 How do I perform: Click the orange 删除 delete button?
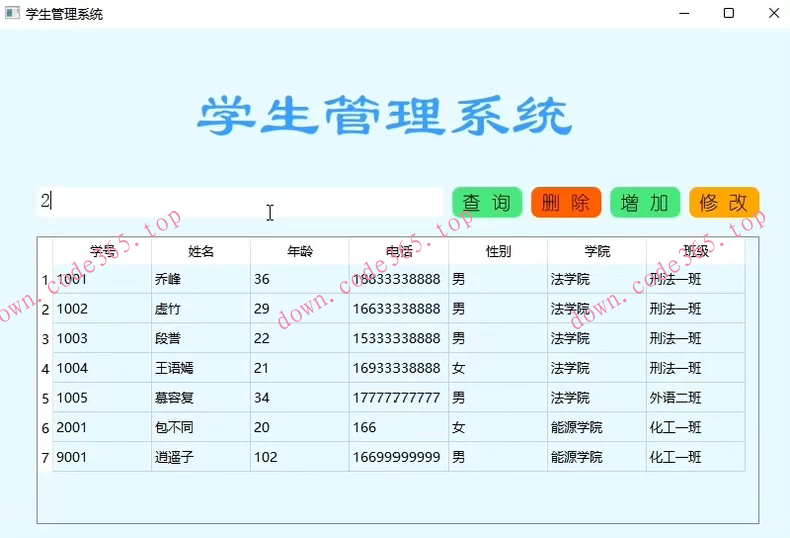point(566,203)
